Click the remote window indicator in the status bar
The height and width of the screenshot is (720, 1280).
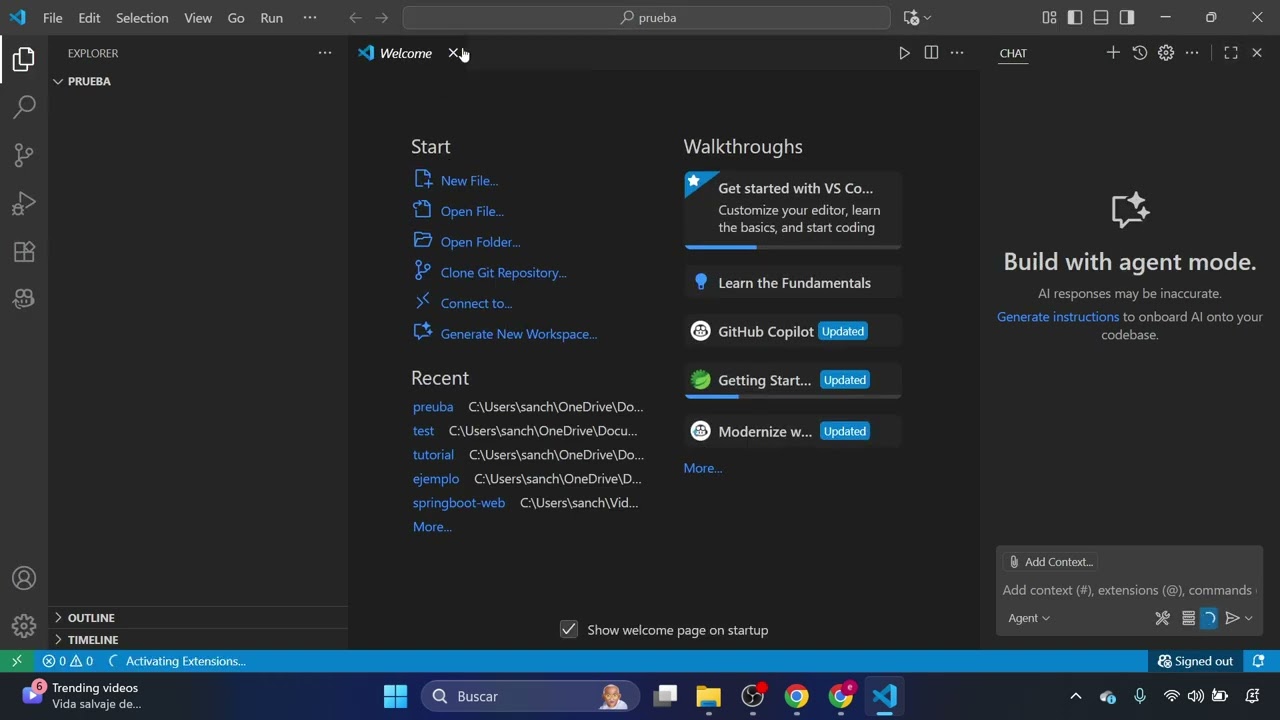click(x=16, y=661)
